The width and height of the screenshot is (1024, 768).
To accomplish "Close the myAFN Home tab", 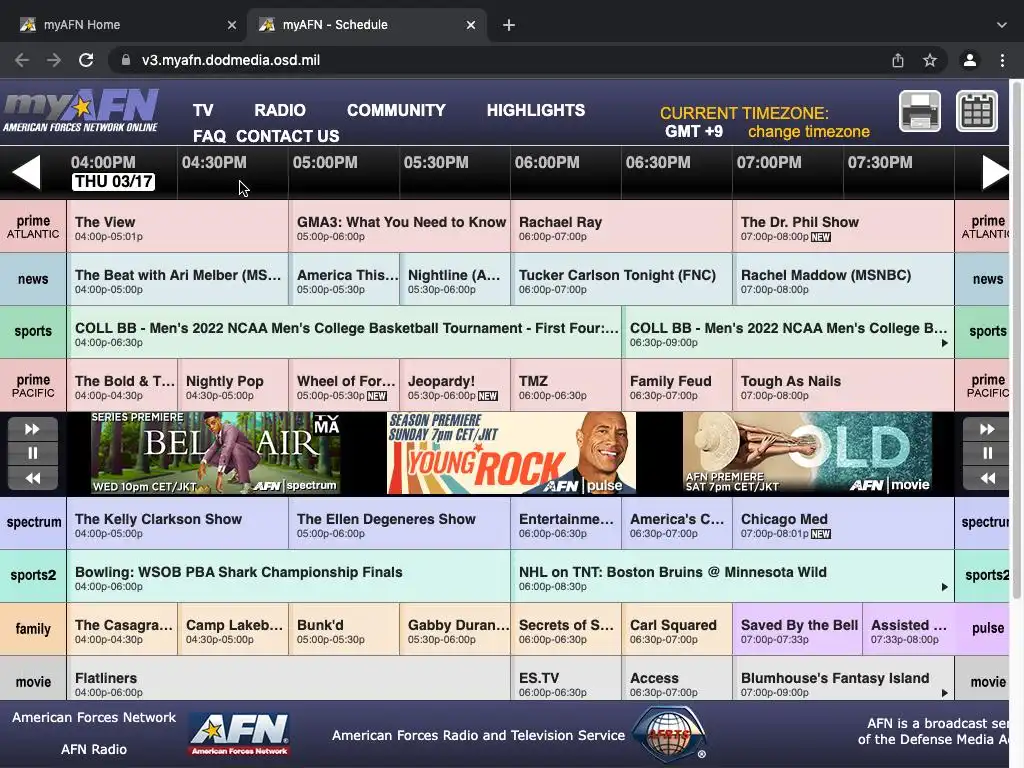I will pos(232,25).
